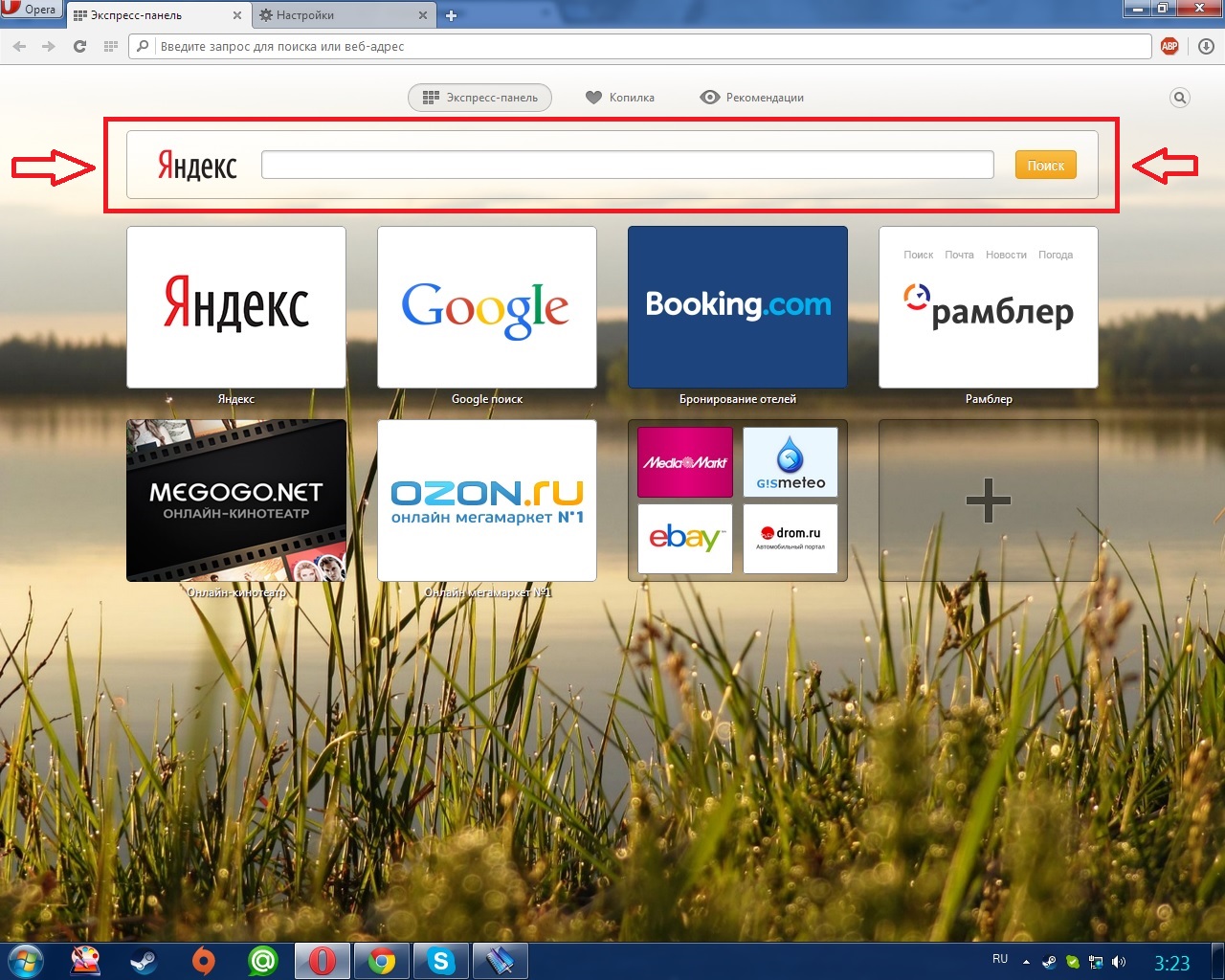Go back to previous page
Viewport: 1225px width, 980px height.
pos(19,46)
